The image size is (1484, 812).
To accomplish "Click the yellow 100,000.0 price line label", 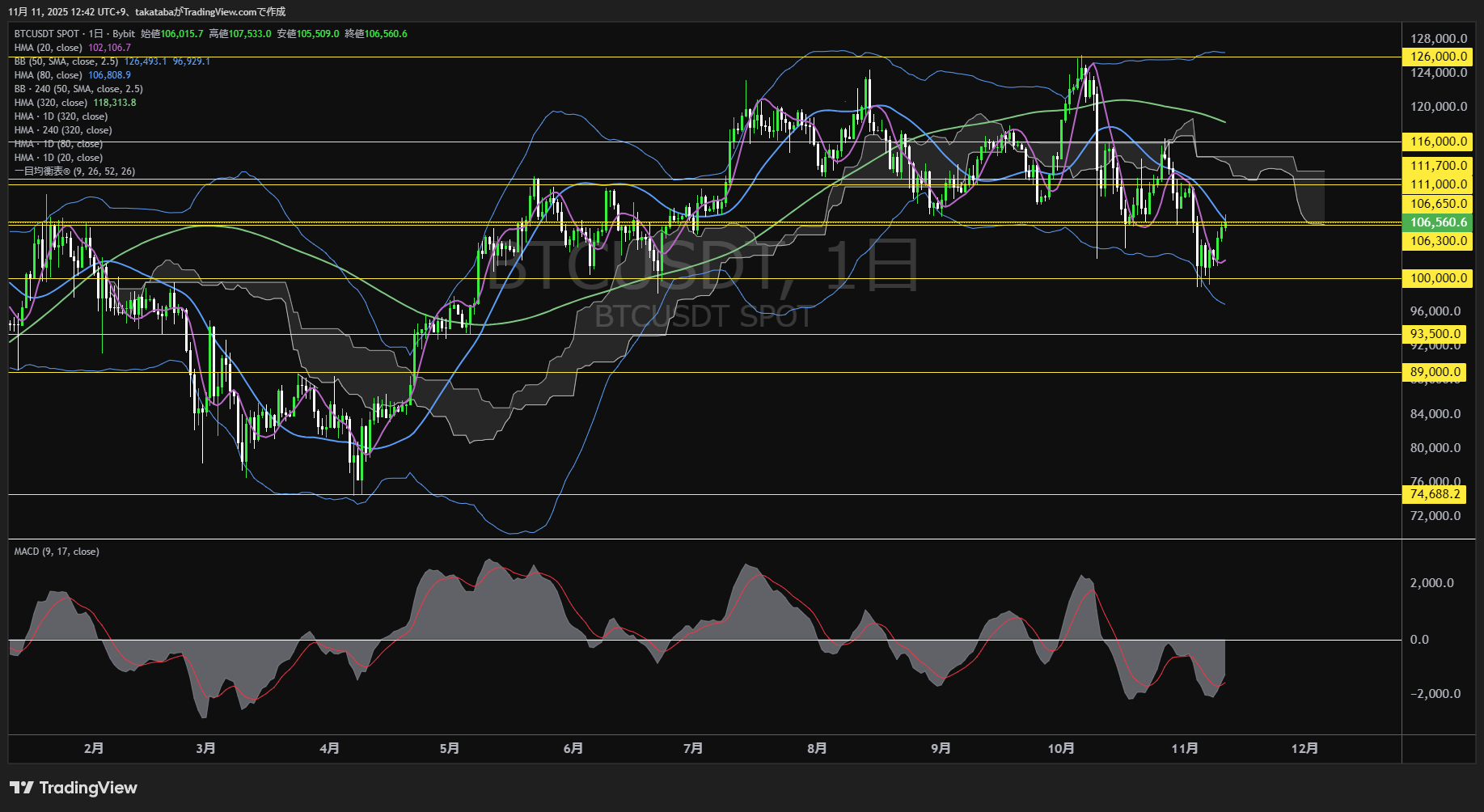I will tap(1437, 278).
